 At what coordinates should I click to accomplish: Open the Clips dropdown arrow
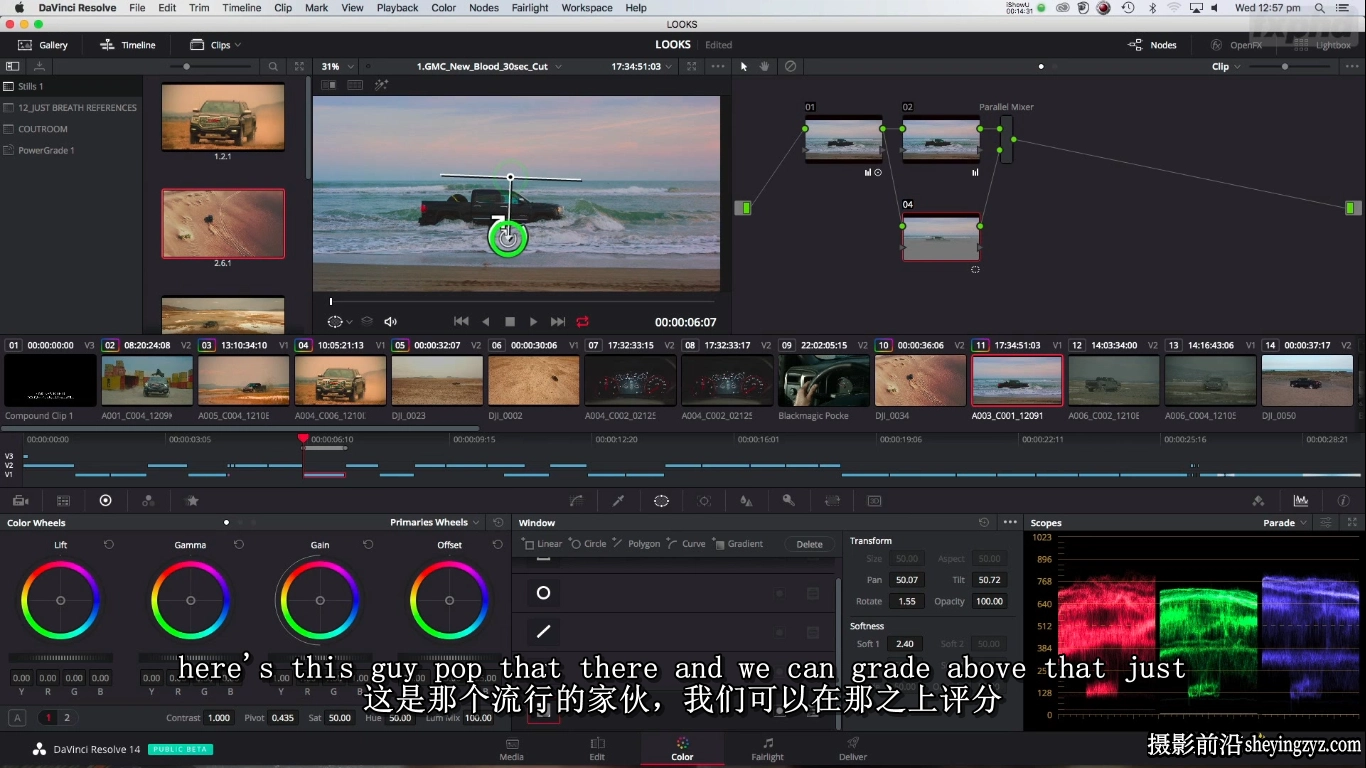(238, 45)
